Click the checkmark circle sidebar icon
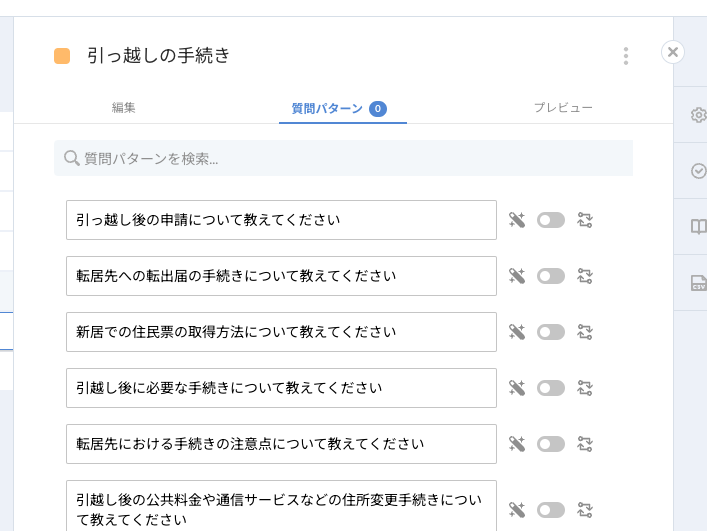Image resolution: width=707 pixels, height=531 pixels. click(698, 171)
